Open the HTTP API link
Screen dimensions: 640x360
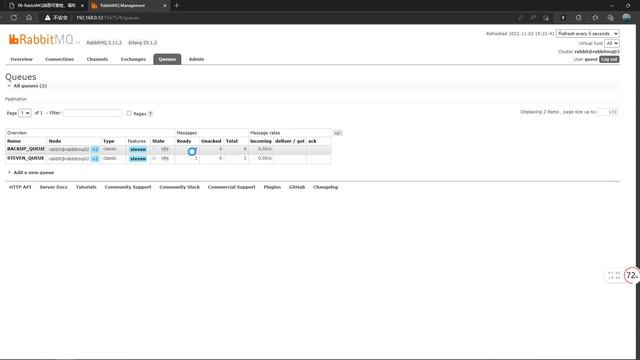pos(20,187)
